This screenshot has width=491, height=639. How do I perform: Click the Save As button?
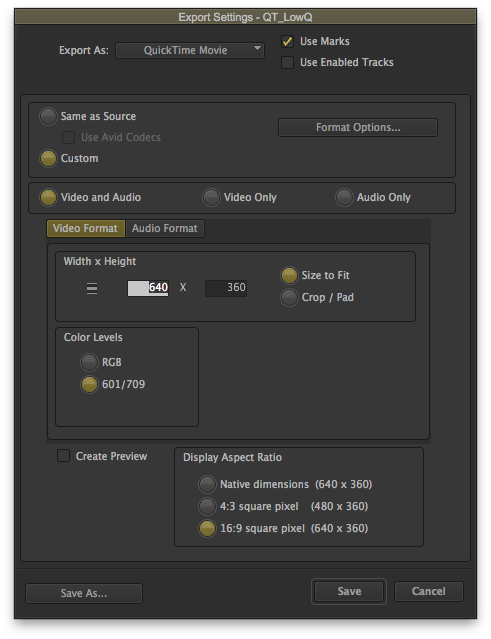click(x=84, y=593)
